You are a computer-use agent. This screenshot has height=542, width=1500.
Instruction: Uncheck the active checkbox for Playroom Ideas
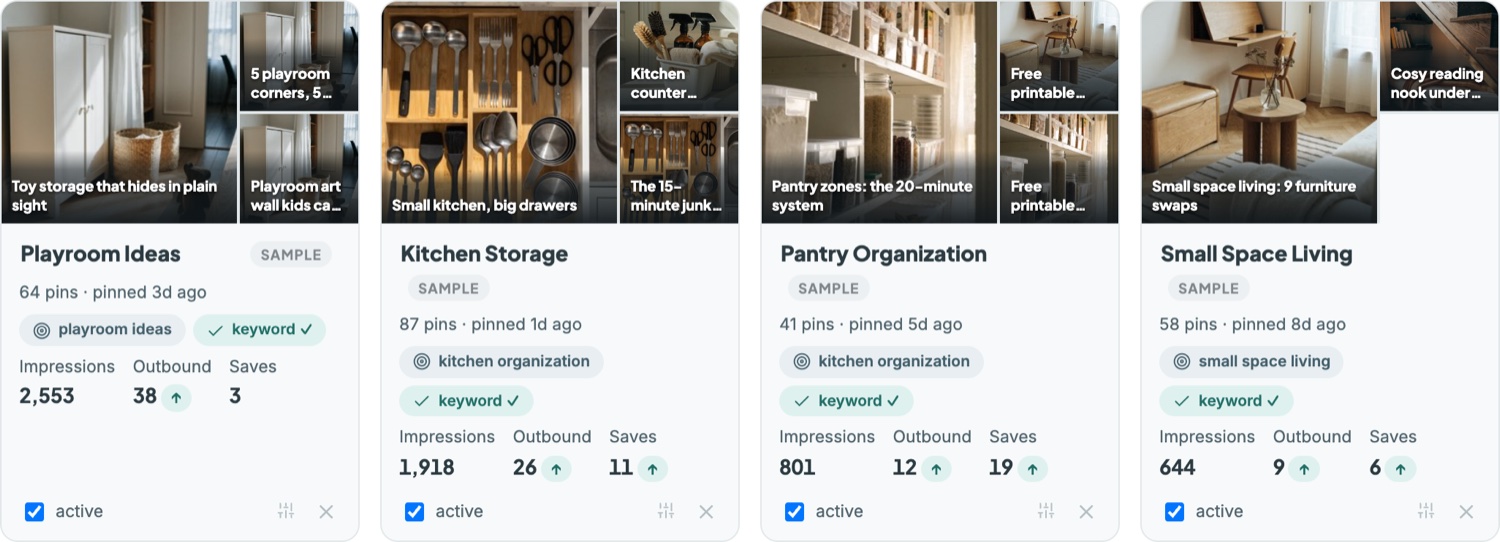coord(35,512)
